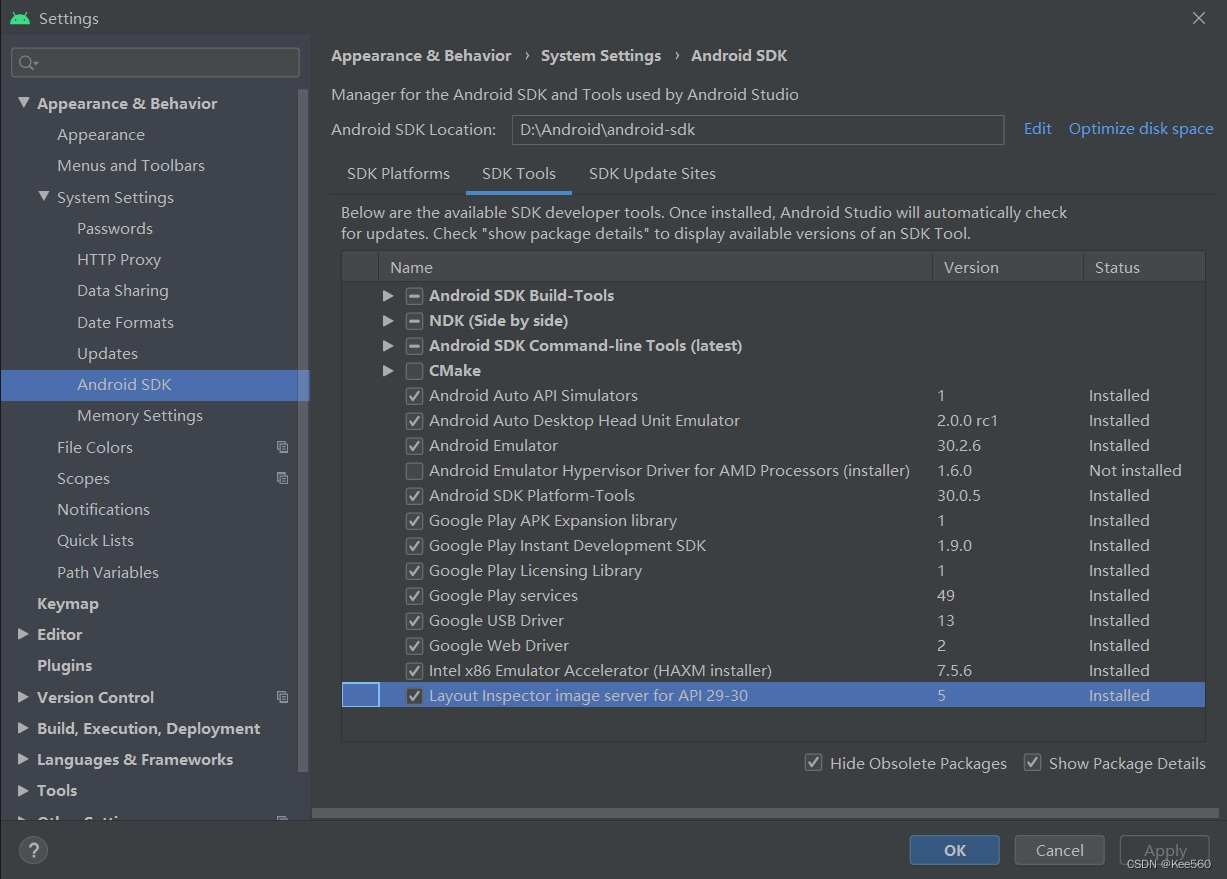Expand Build, Execution, Deployment node
This screenshot has height=879, width=1227.
coord(23,728)
